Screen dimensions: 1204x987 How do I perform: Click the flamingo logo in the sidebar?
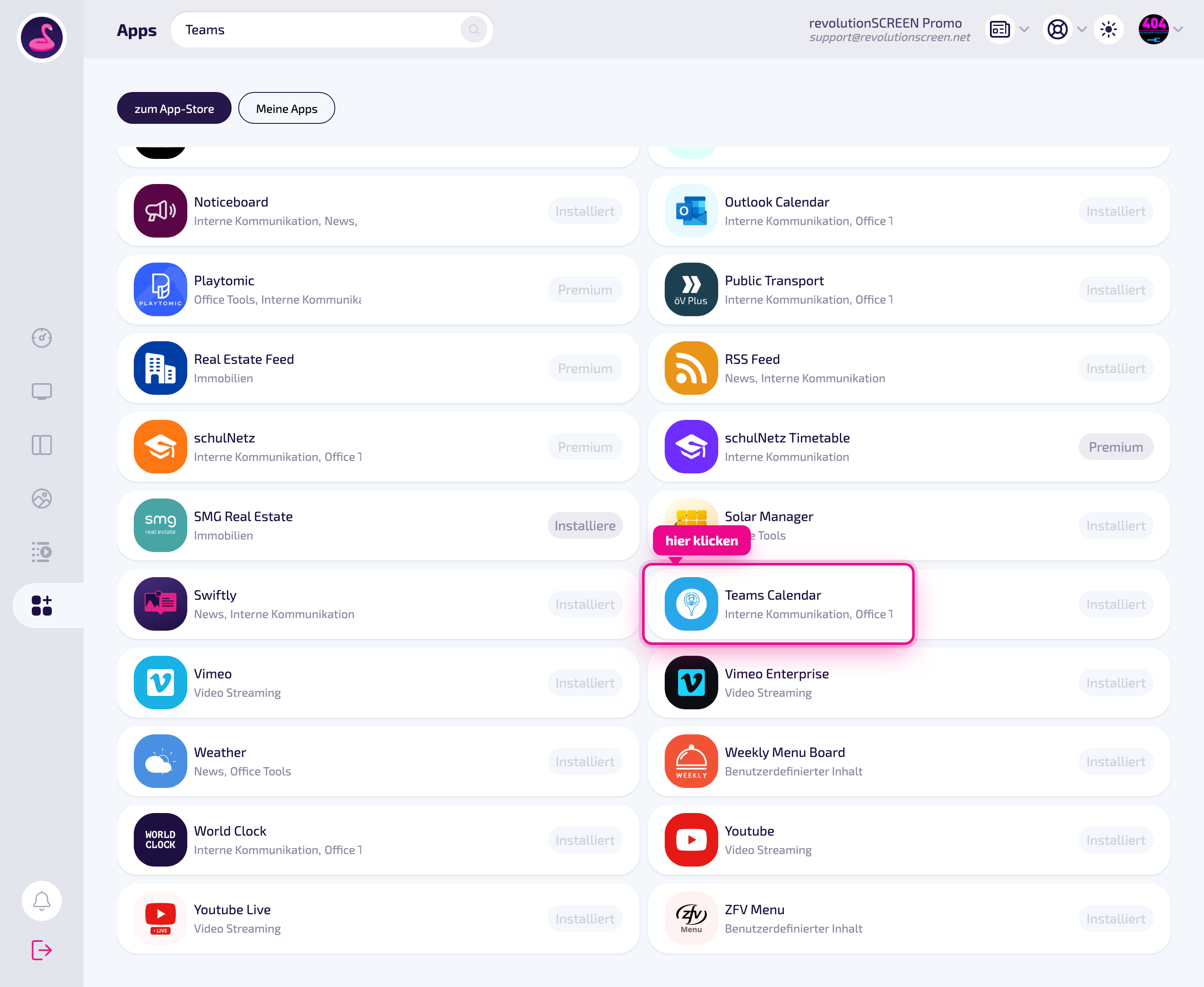[x=41, y=38]
